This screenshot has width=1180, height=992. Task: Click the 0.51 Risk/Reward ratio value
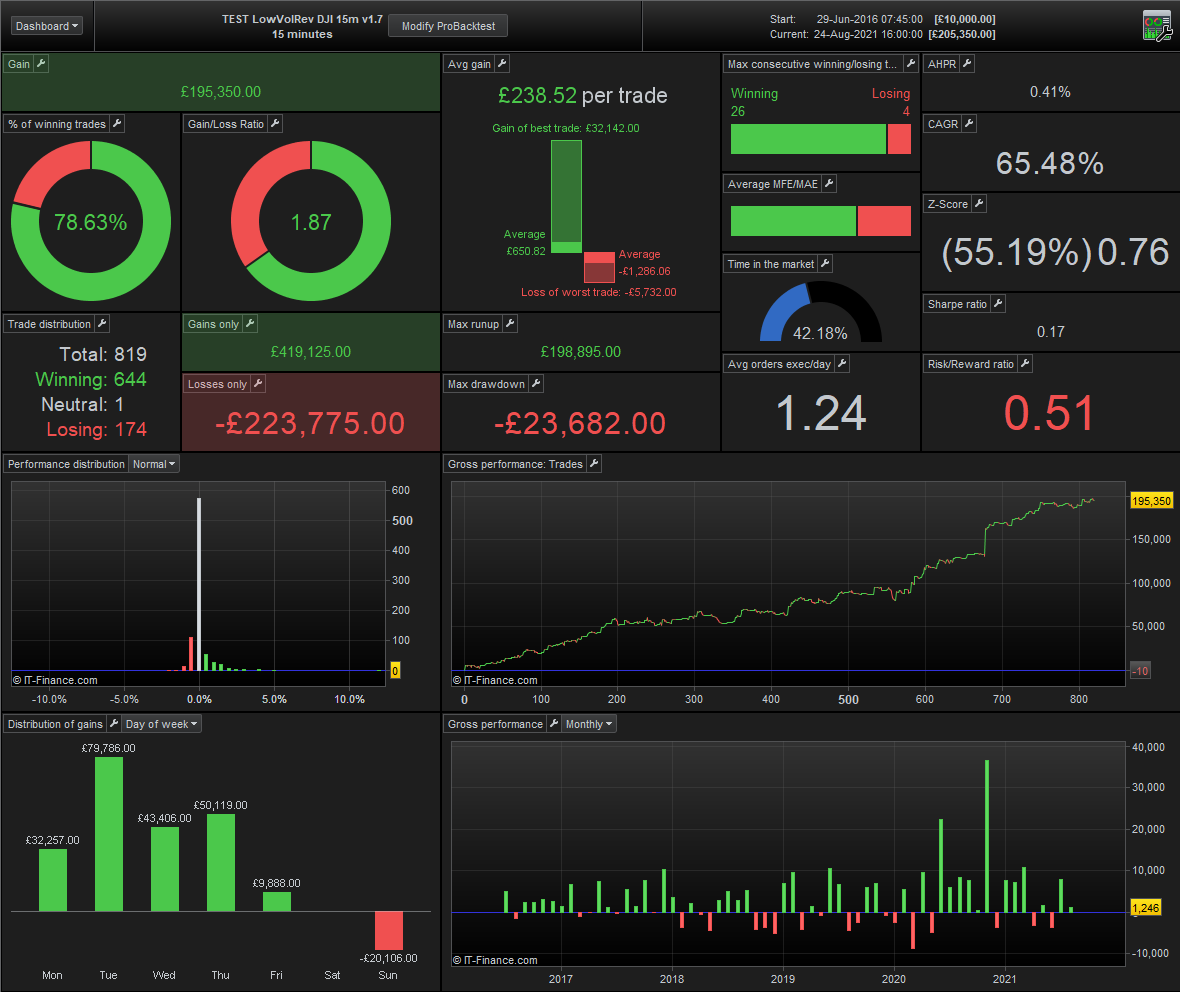coord(1049,413)
